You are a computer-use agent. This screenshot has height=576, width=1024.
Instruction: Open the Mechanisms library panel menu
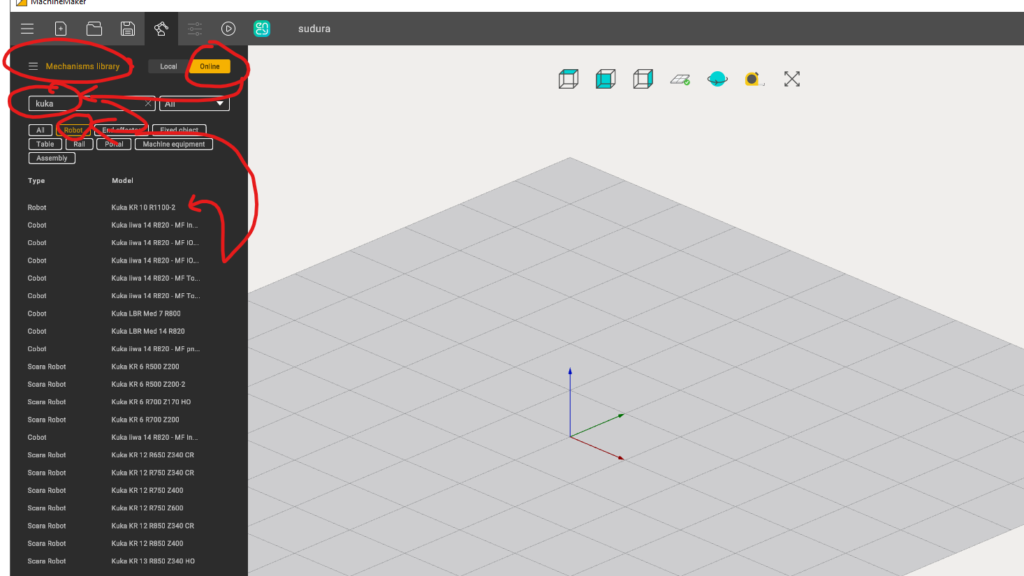[x=33, y=67]
